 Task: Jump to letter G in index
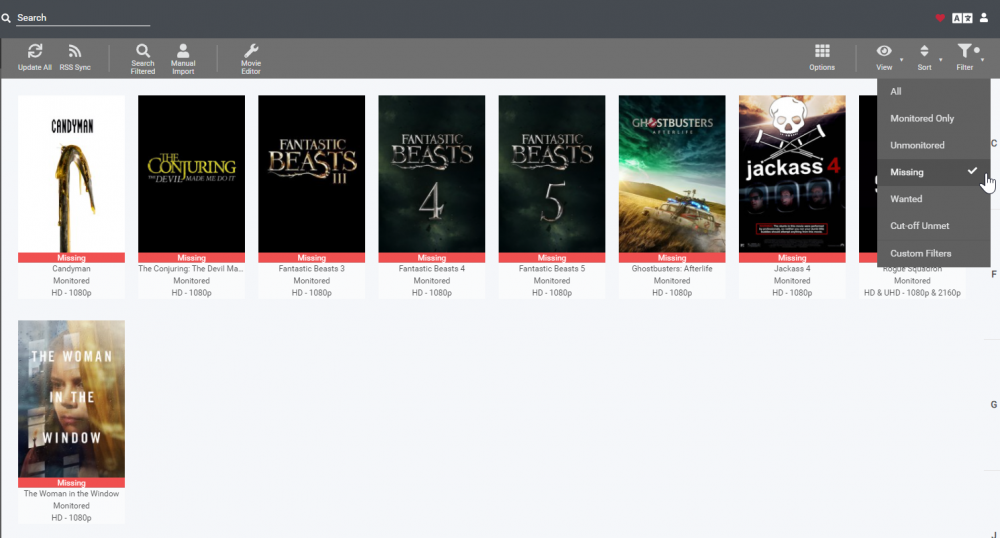[994, 405]
